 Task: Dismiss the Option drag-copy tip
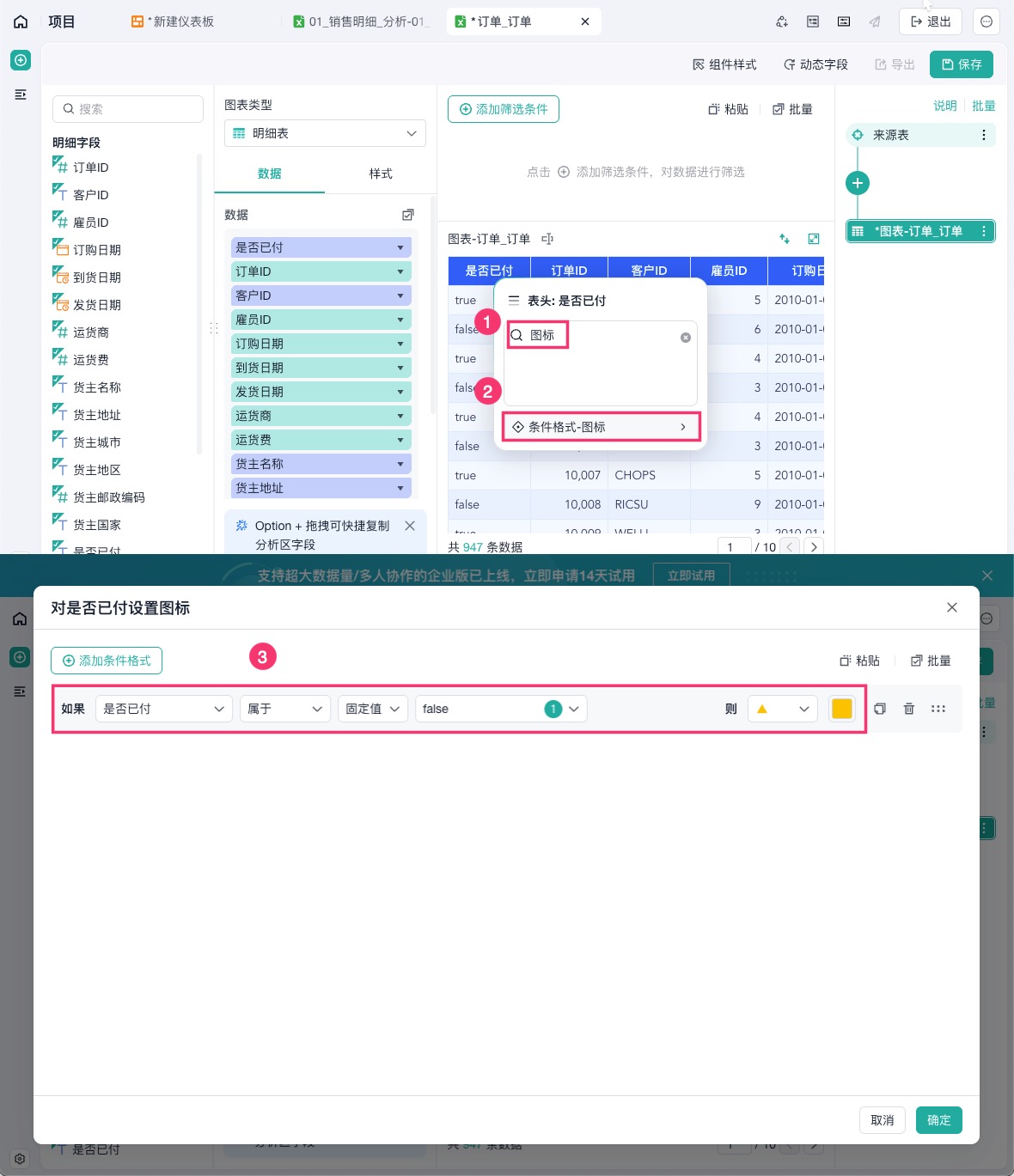[x=410, y=526]
